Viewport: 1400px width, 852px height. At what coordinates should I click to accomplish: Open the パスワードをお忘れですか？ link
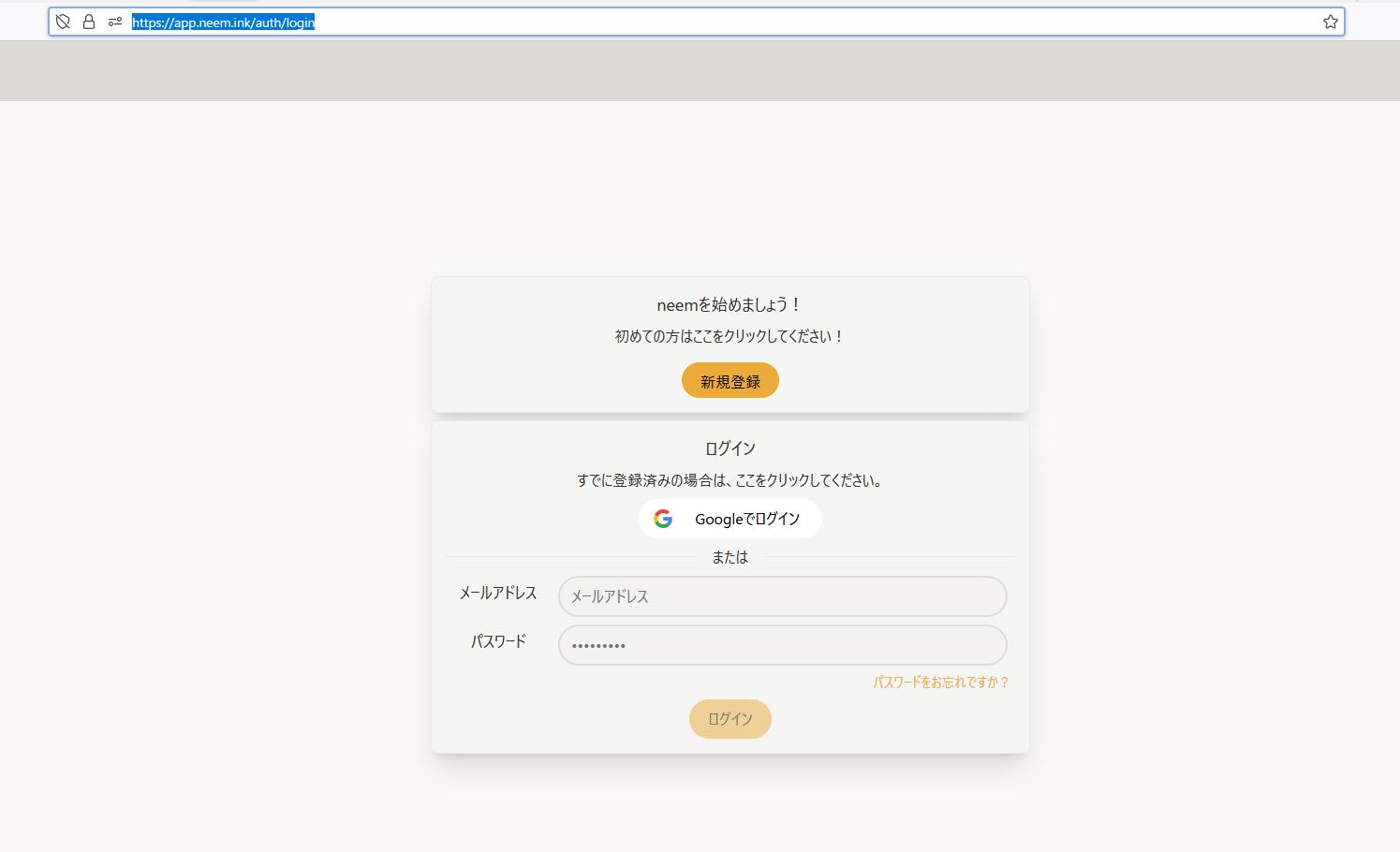click(939, 682)
